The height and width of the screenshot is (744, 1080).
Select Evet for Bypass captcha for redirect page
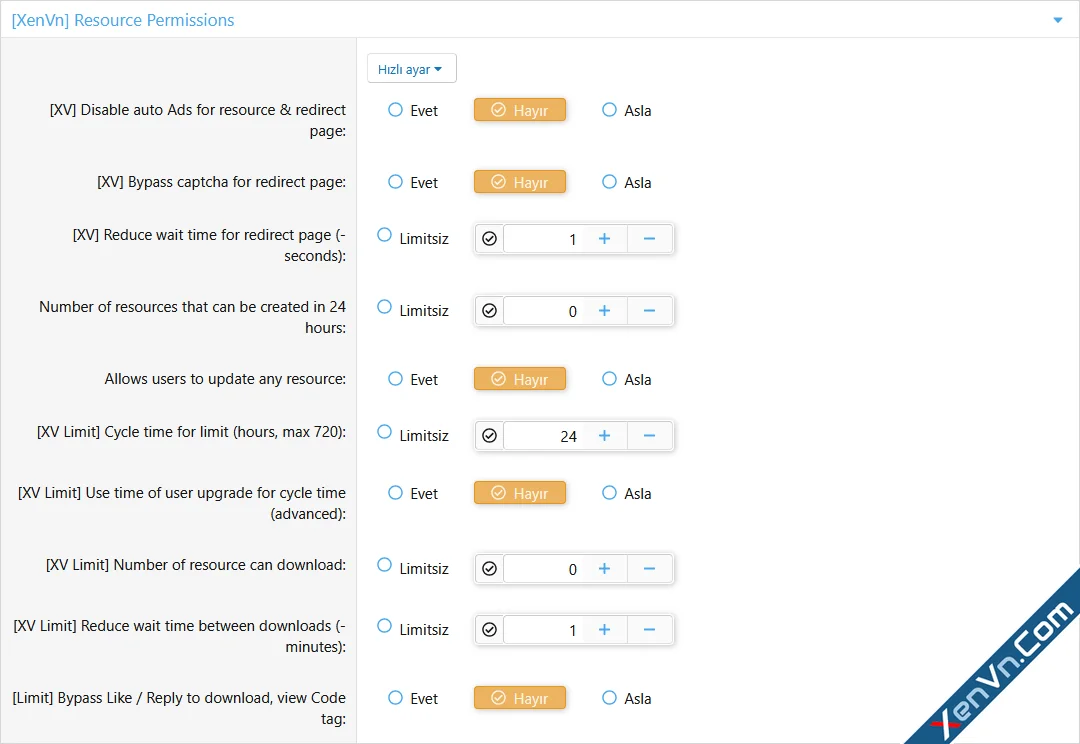tap(396, 182)
